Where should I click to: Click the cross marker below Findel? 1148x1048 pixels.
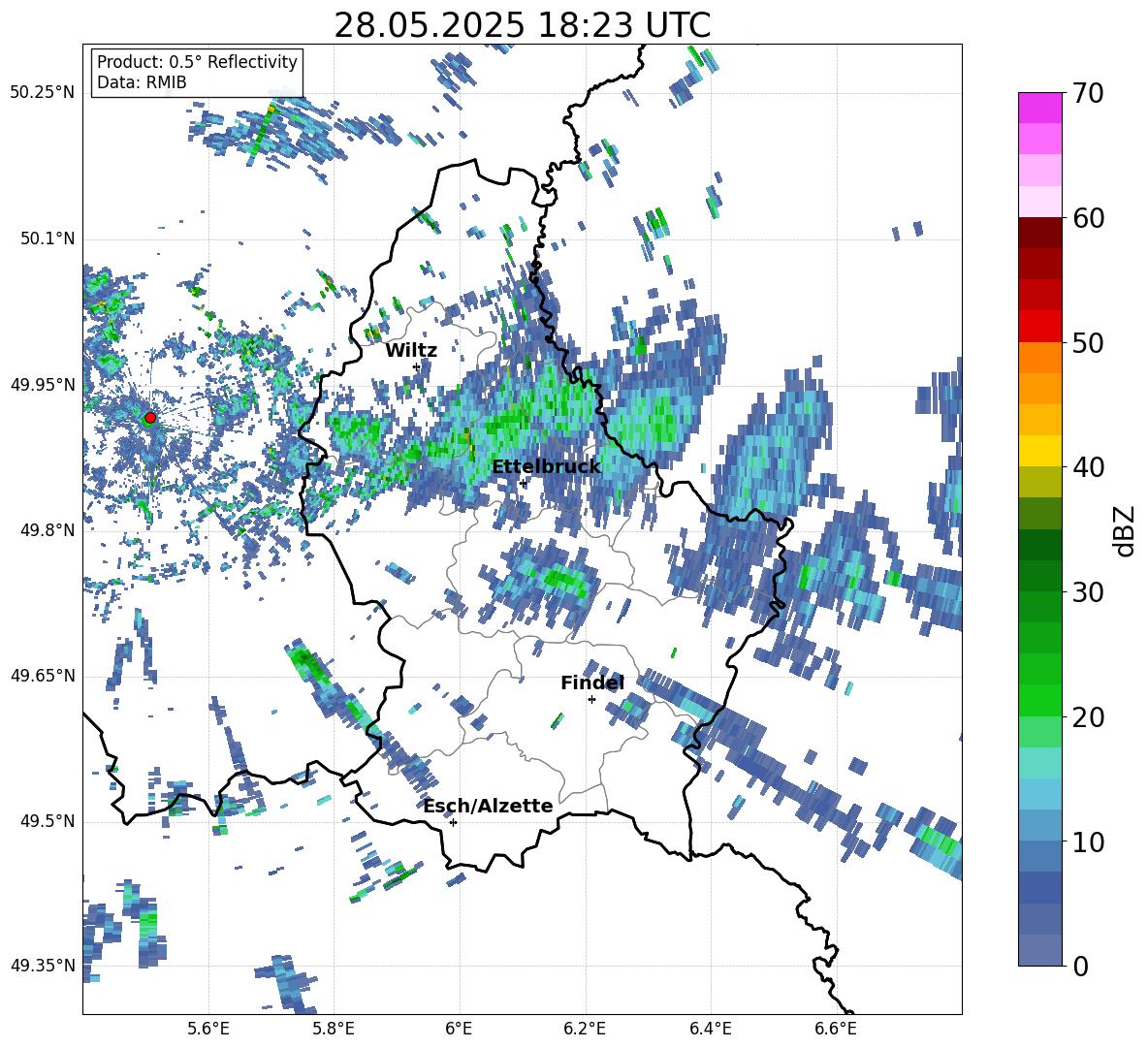coord(591,700)
